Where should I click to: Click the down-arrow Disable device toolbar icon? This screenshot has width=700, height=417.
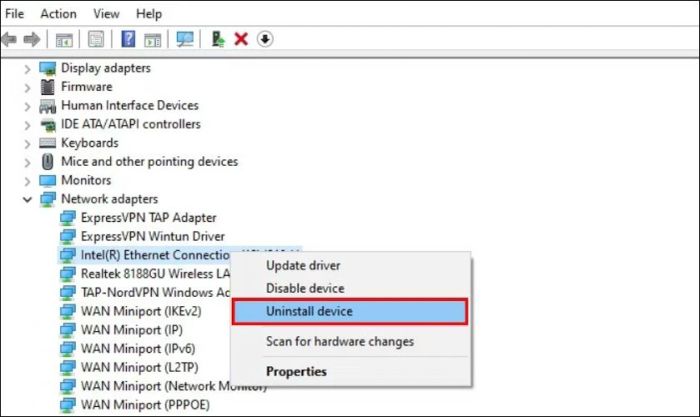(265, 39)
